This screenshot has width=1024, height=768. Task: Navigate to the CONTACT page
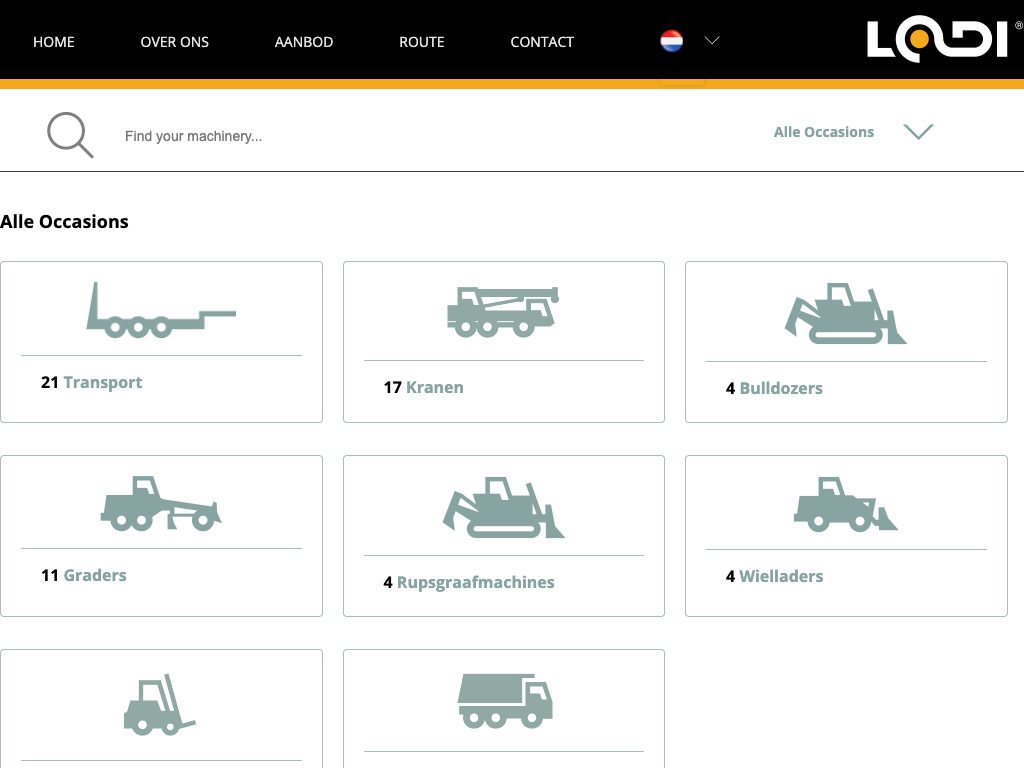click(542, 42)
